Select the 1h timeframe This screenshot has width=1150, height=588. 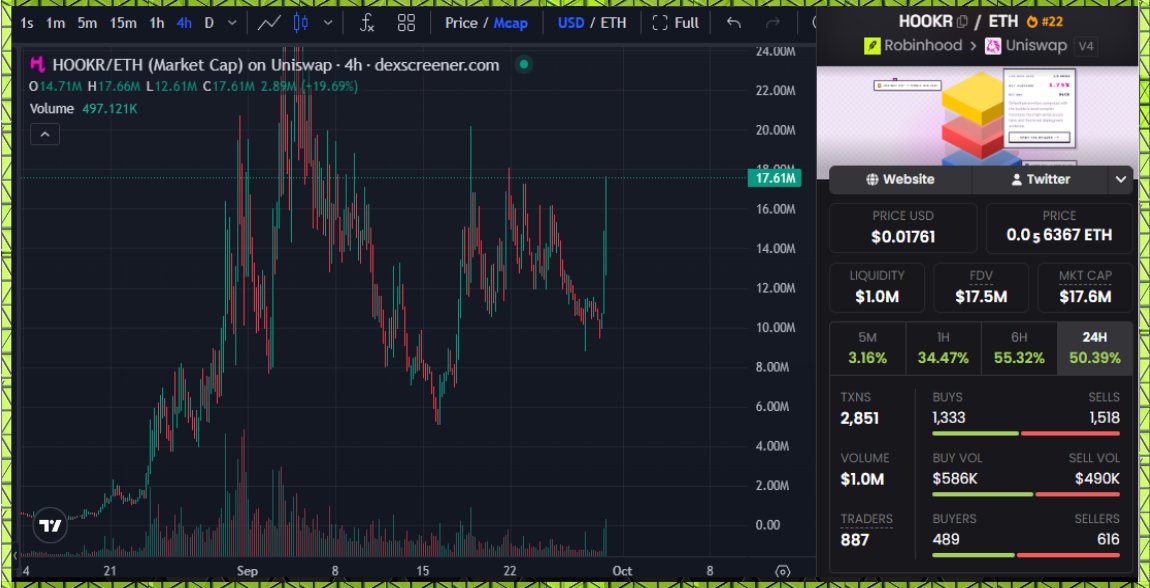156,23
